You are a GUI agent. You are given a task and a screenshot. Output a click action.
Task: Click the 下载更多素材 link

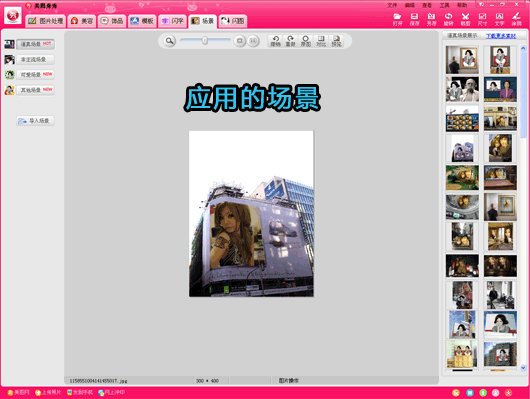501,36
